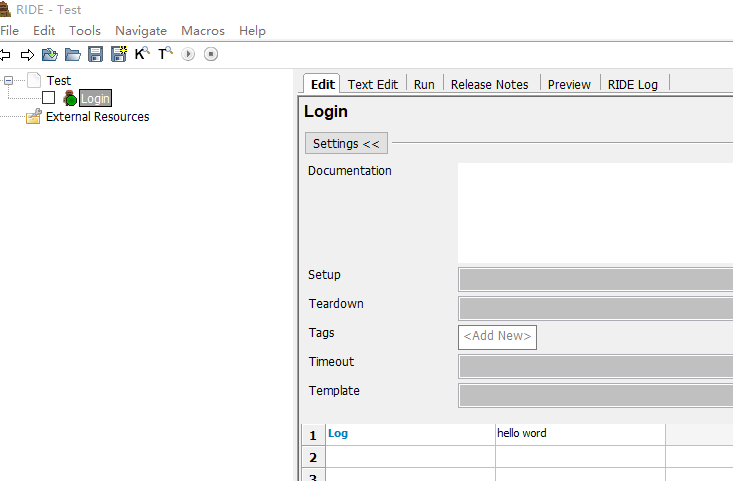Open the Macros menu
733x481 pixels.
click(203, 31)
